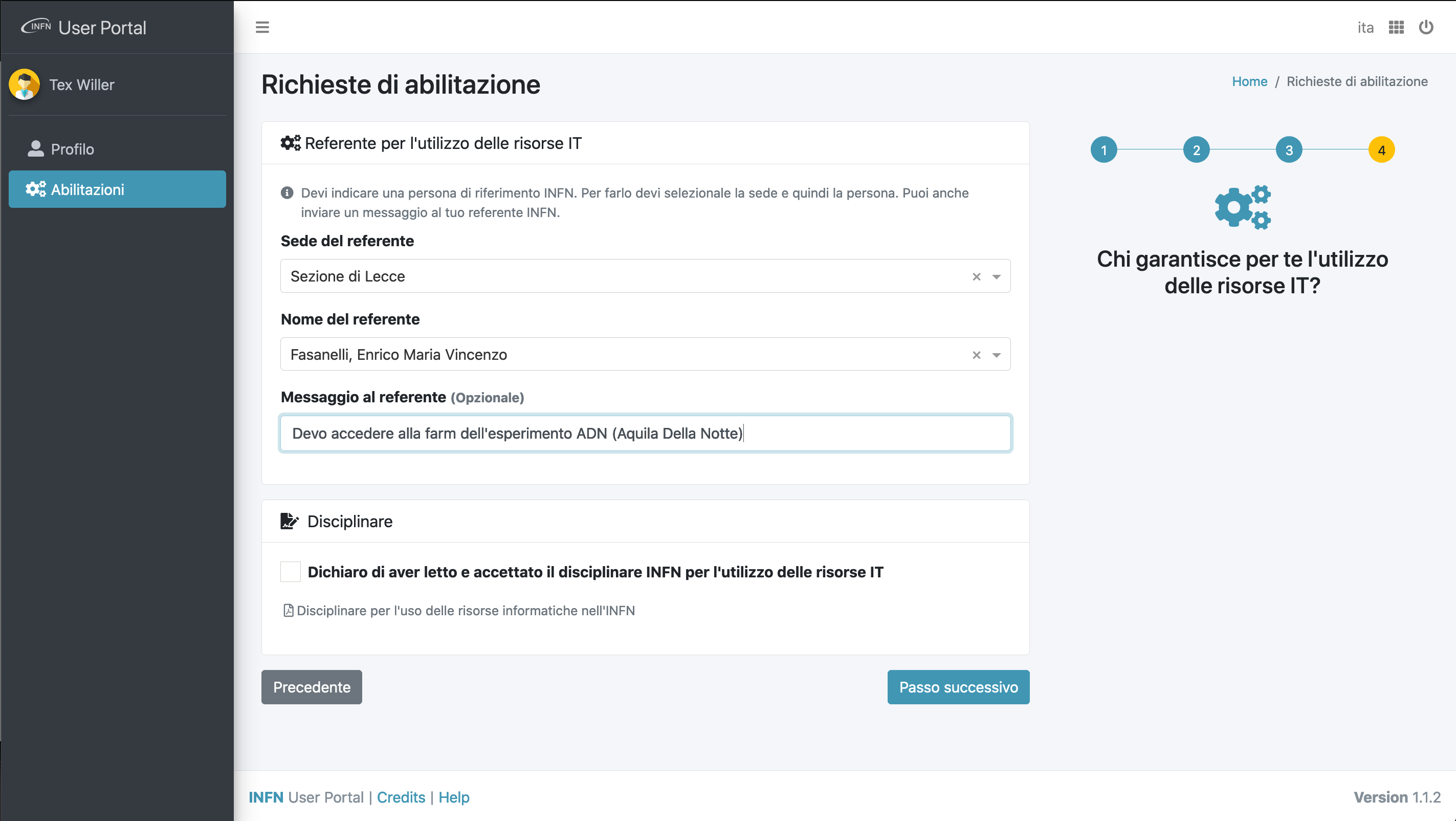Screen dimensions: 1456x821
Task: Click the hamburger menu icon top-left
Action: coord(263,27)
